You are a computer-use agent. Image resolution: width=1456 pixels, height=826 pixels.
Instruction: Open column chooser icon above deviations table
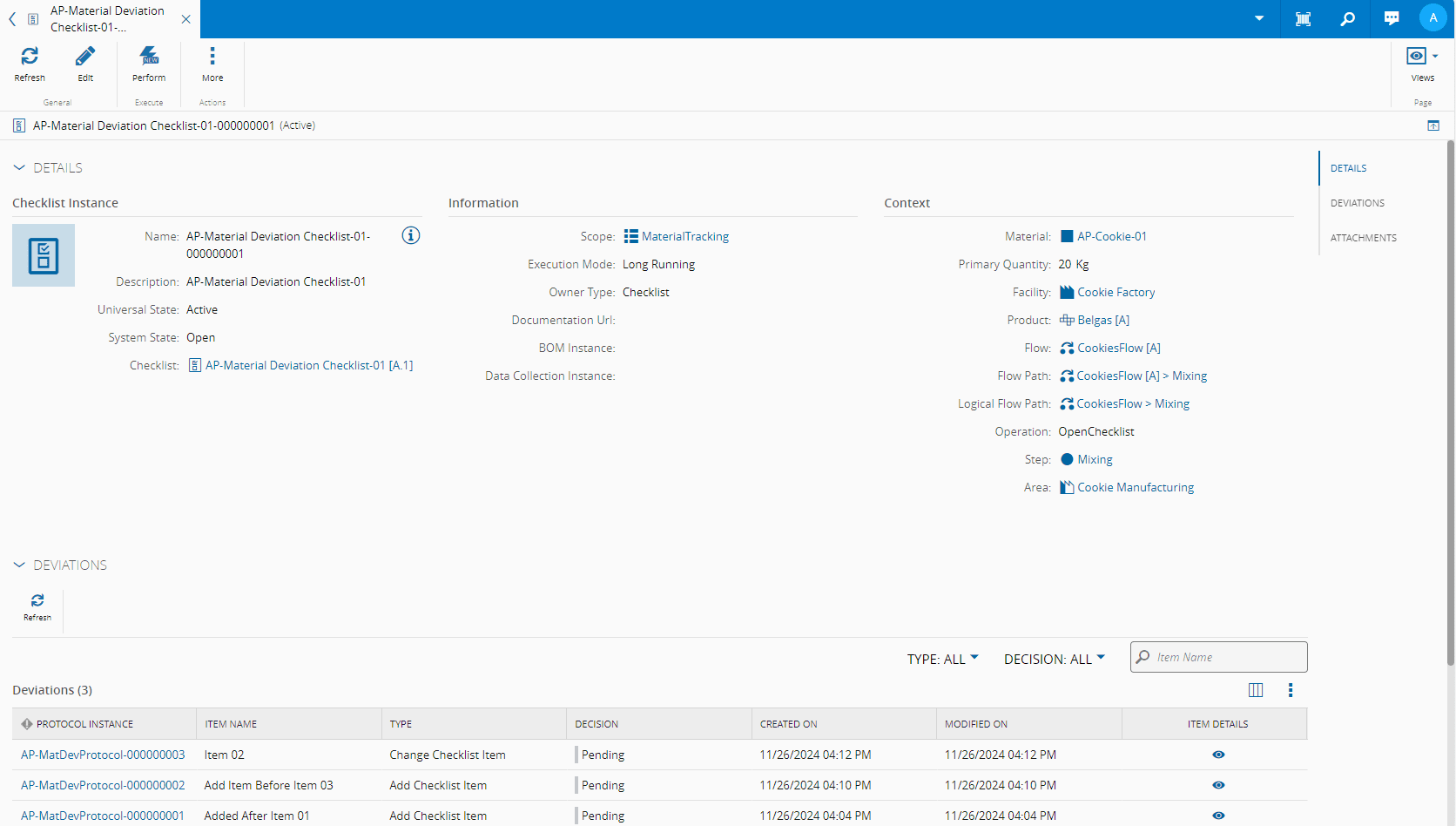tap(1256, 690)
